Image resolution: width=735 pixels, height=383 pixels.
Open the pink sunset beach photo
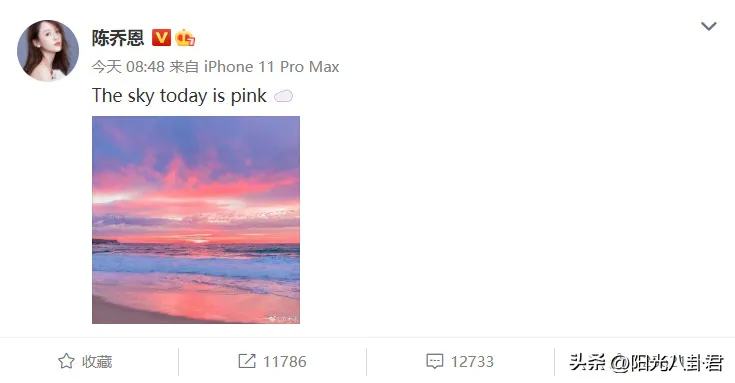[196, 220]
